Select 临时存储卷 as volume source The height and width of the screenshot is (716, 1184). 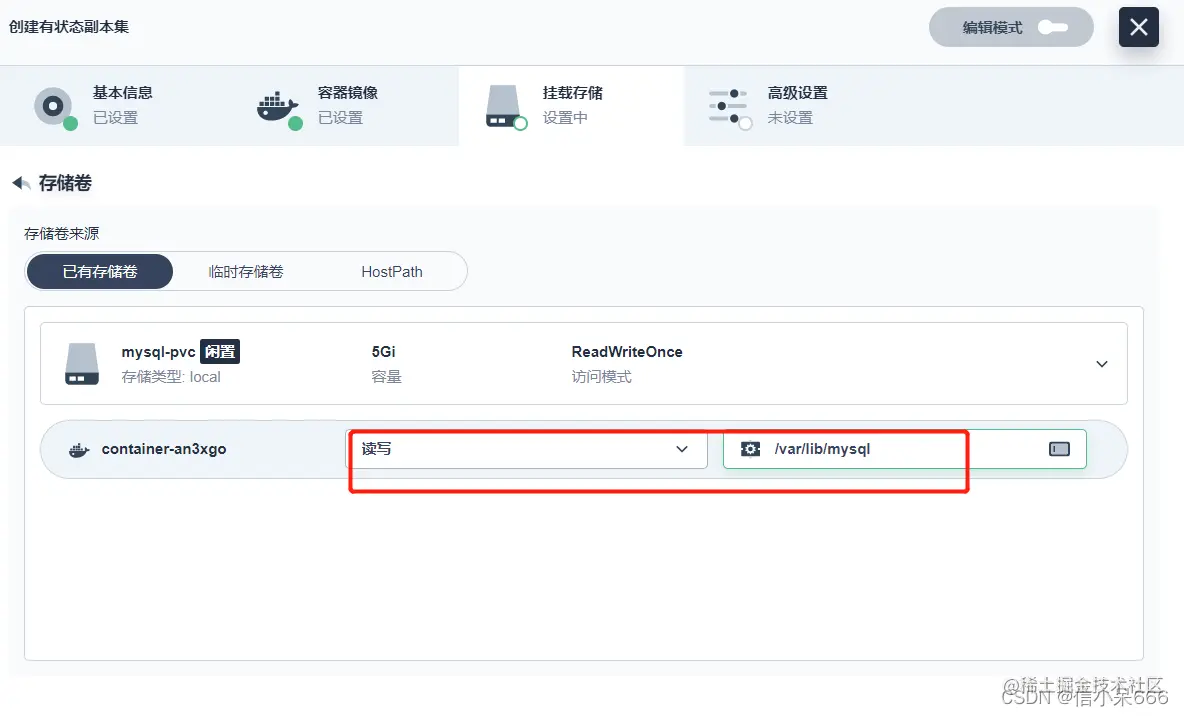click(x=245, y=272)
